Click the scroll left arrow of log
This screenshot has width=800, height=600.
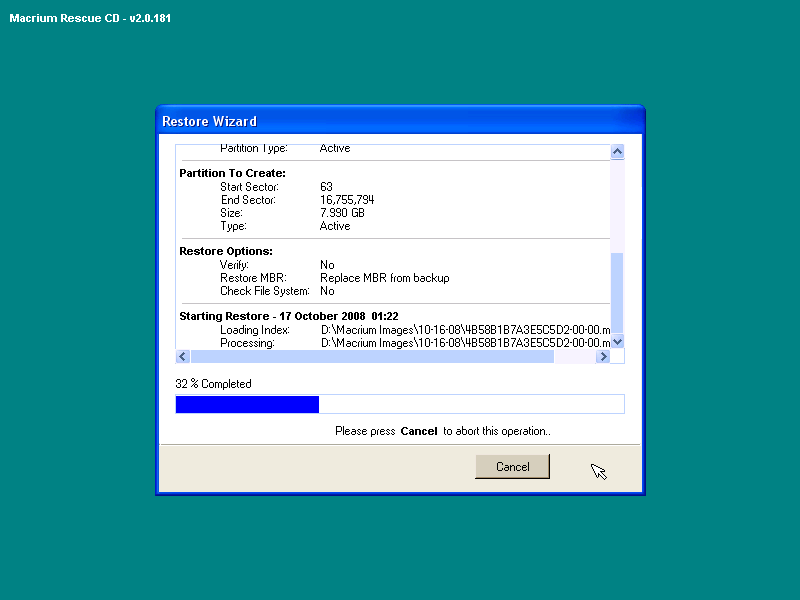click(183, 356)
